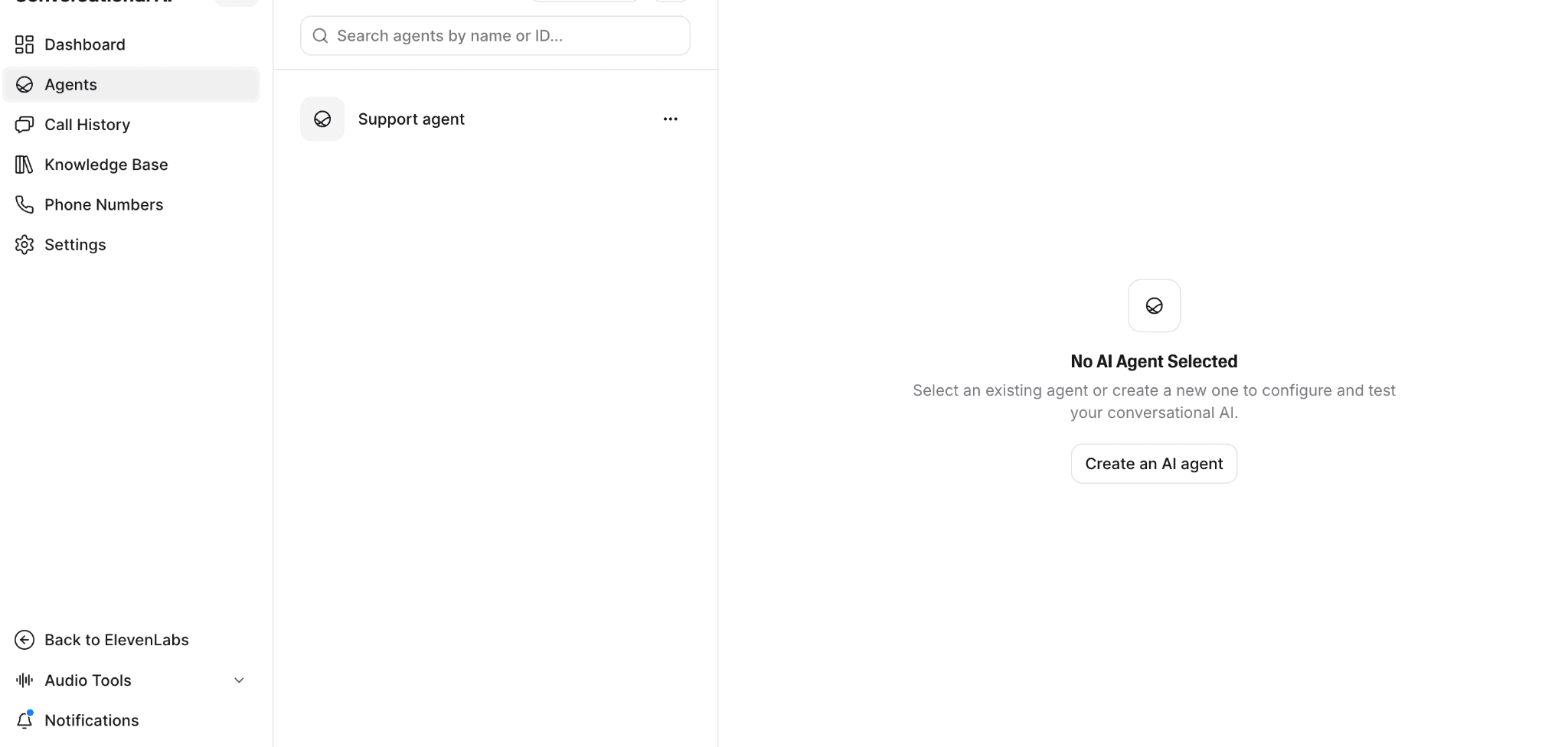
Task: Select the Agents sidebar item
Action: tap(70, 85)
